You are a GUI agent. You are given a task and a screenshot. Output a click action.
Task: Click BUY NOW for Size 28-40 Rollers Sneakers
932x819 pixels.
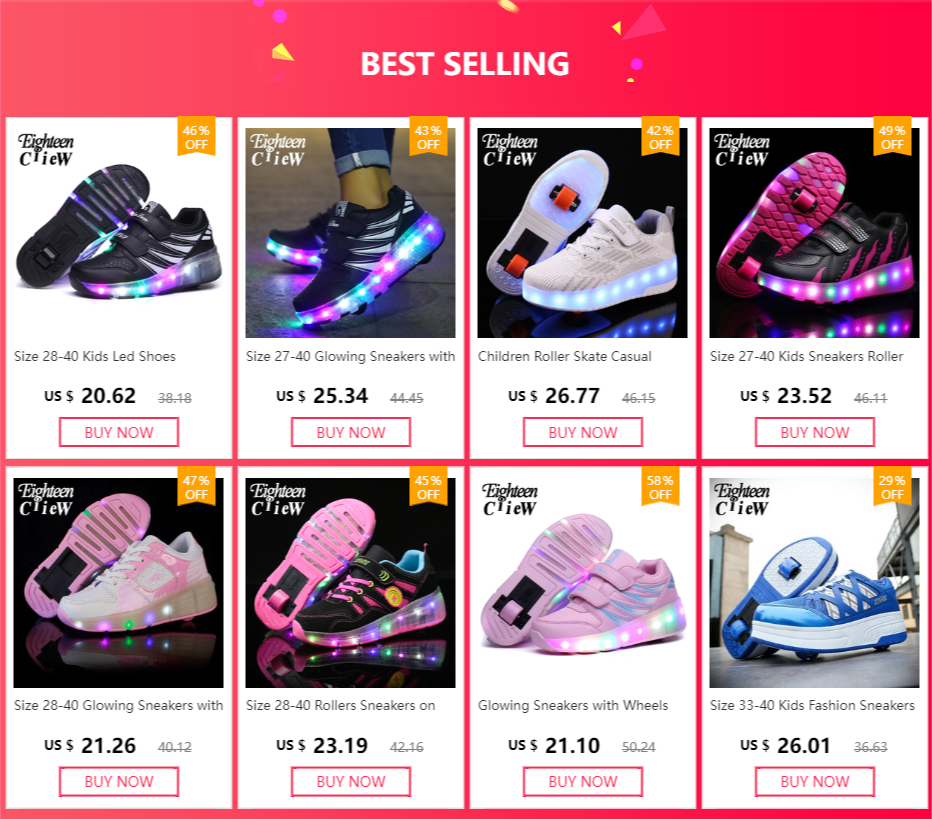pos(351,781)
